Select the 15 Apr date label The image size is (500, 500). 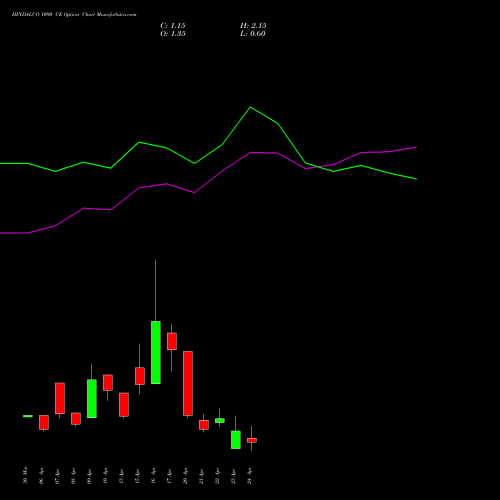click(x=137, y=476)
